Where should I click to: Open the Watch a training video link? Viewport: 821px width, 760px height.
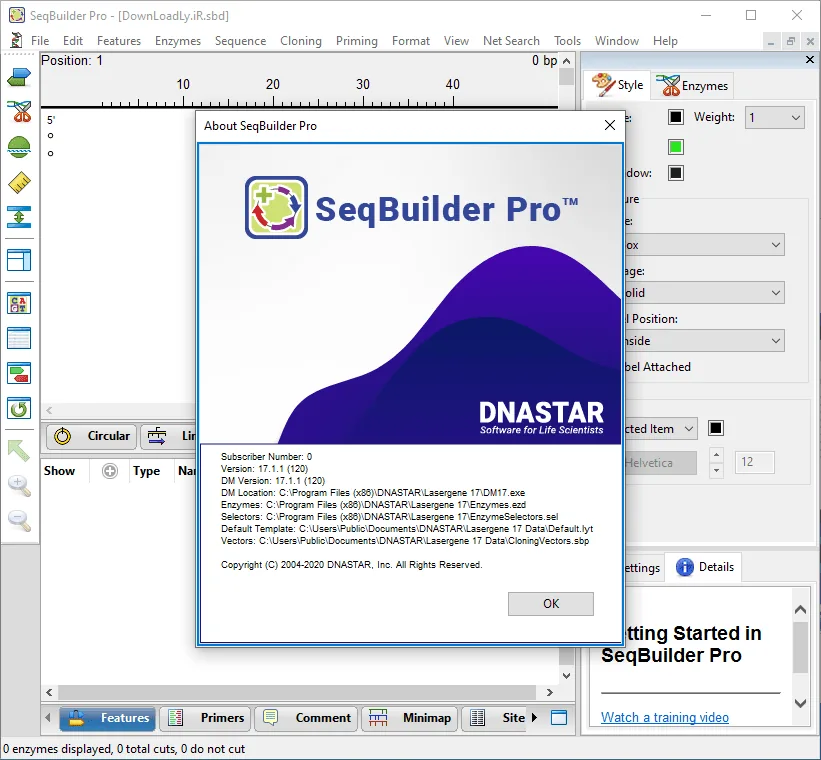click(664, 717)
